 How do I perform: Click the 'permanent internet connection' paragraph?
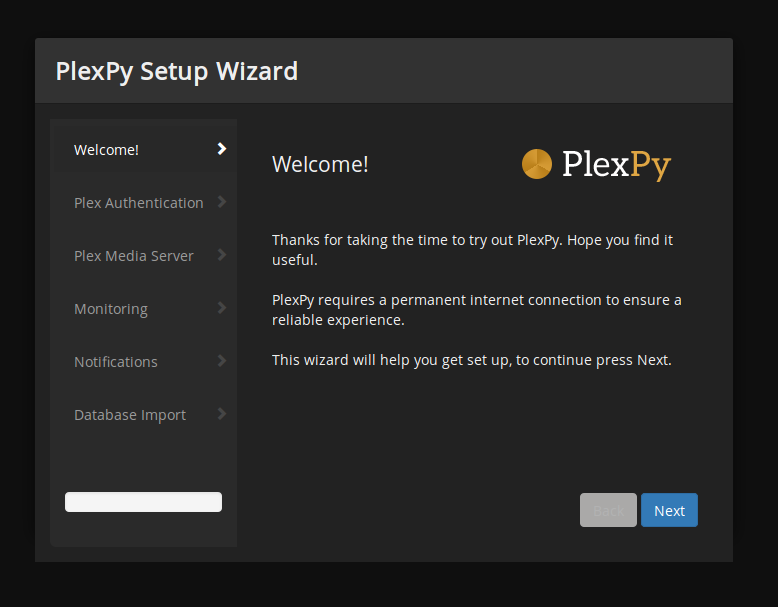[477, 310]
